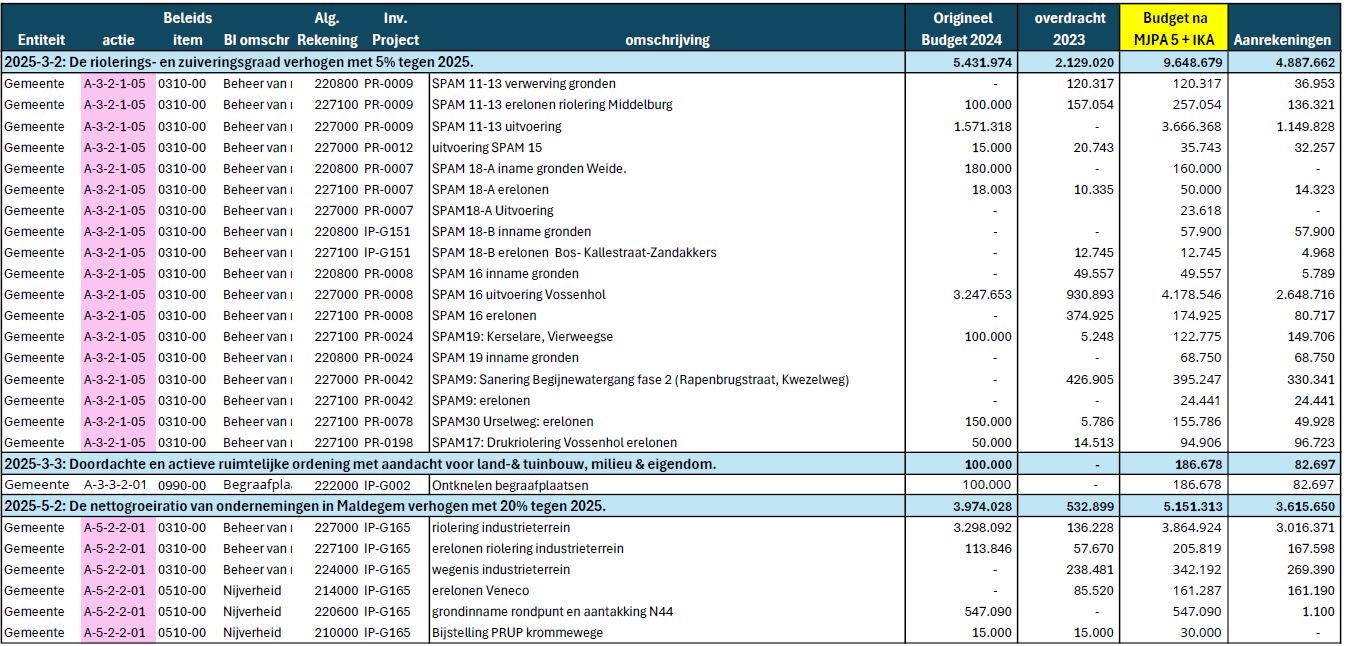
Task: Select the Alg. Rekening value 210000
Action: click(x=335, y=632)
